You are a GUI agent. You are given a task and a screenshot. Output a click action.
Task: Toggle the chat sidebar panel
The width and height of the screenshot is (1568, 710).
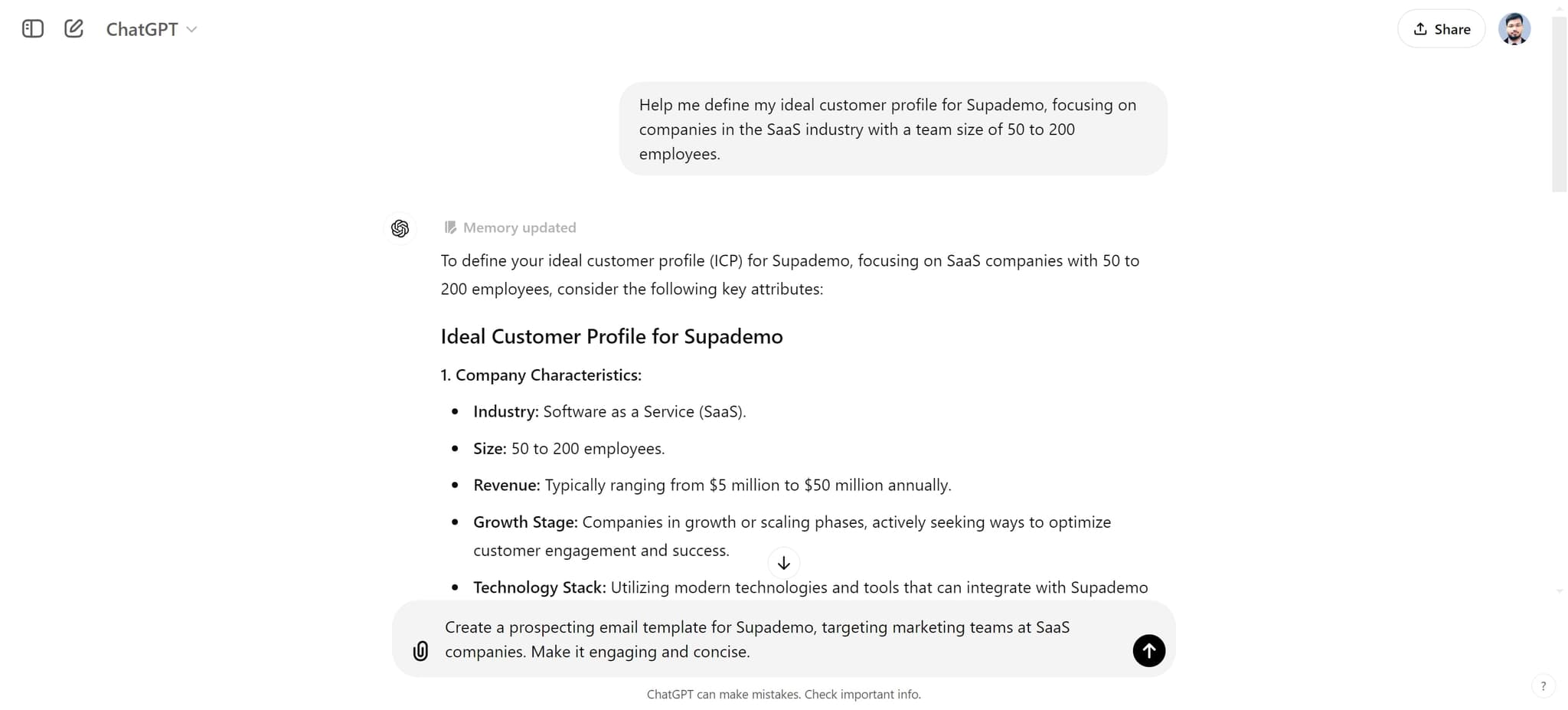(x=32, y=28)
